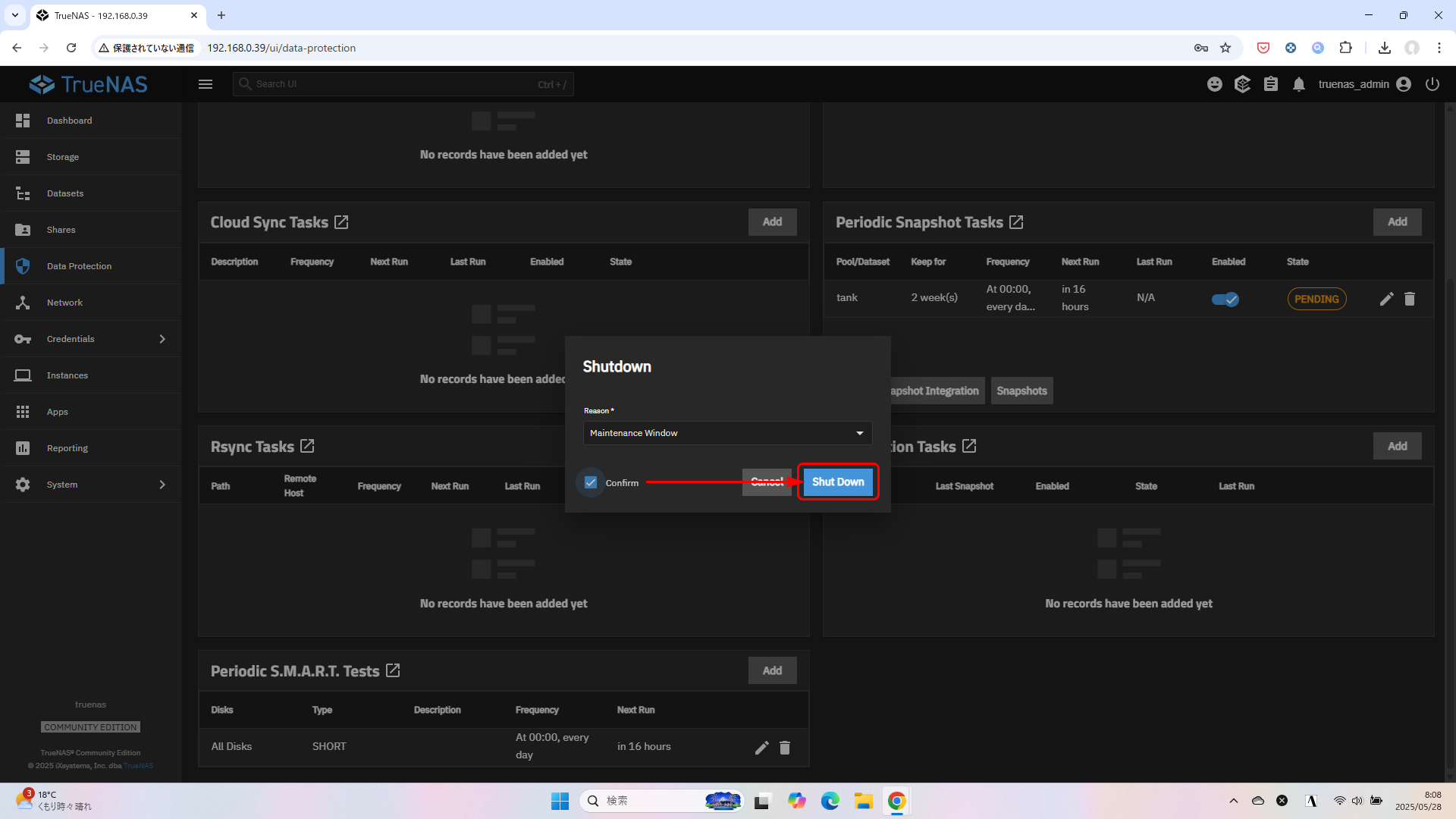Toggle the sidebar hamburger menu

[x=206, y=84]
